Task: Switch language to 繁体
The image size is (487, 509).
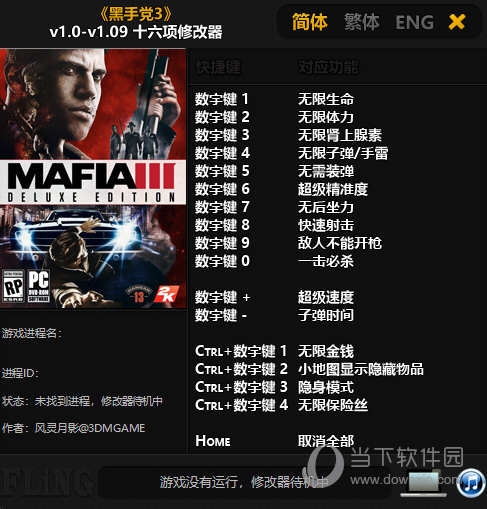Action: point(362,22)
